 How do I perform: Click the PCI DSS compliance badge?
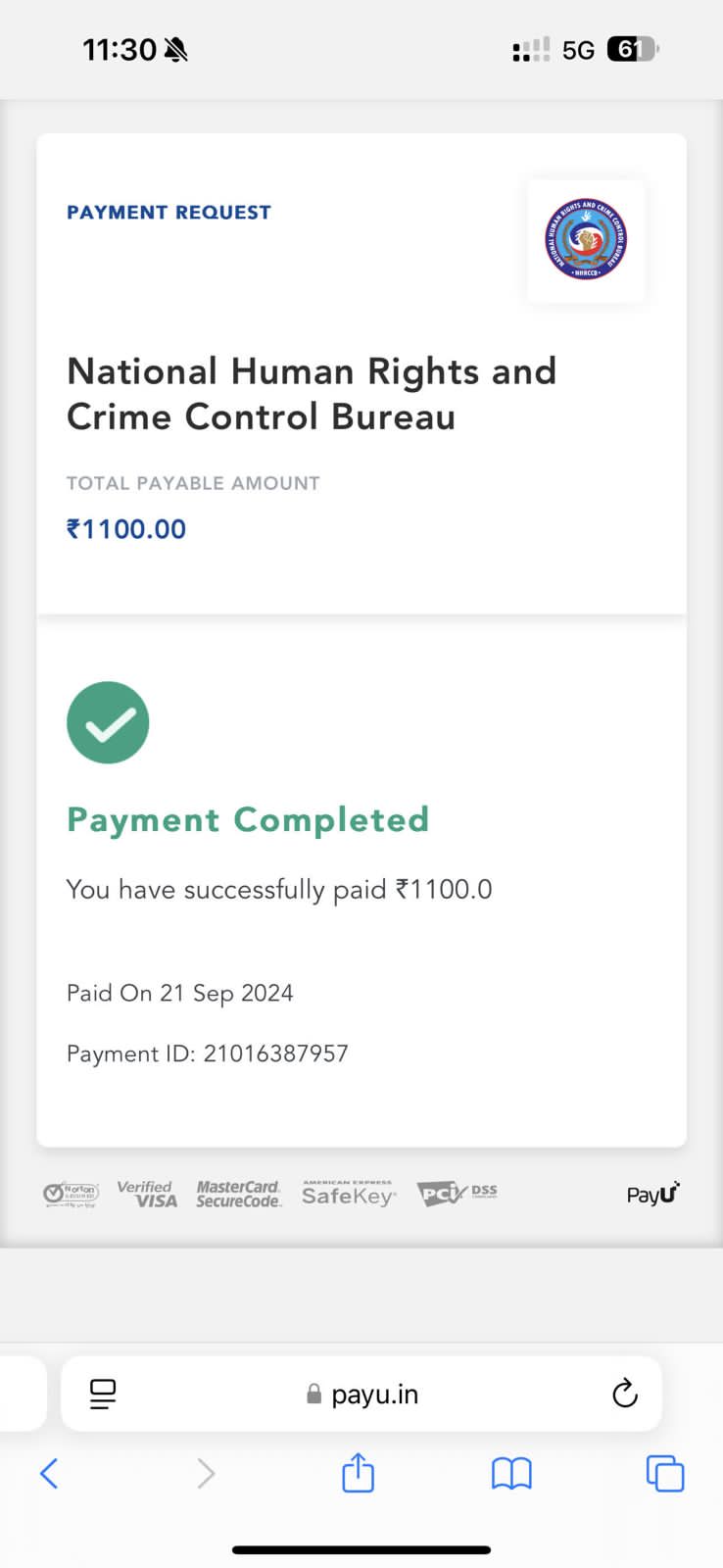click(457, 1193)
